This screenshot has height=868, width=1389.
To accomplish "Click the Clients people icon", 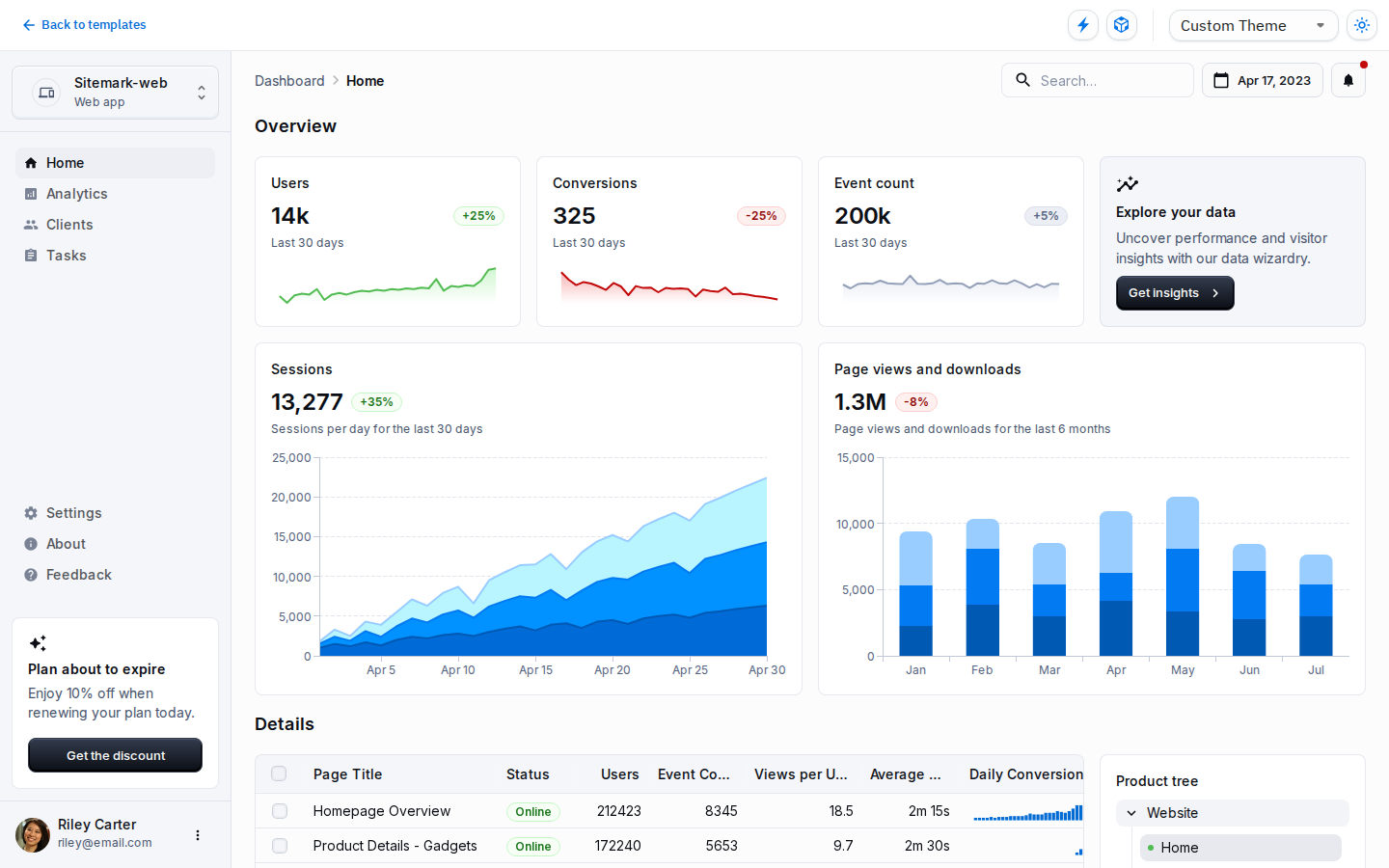I will pos(31,225).
